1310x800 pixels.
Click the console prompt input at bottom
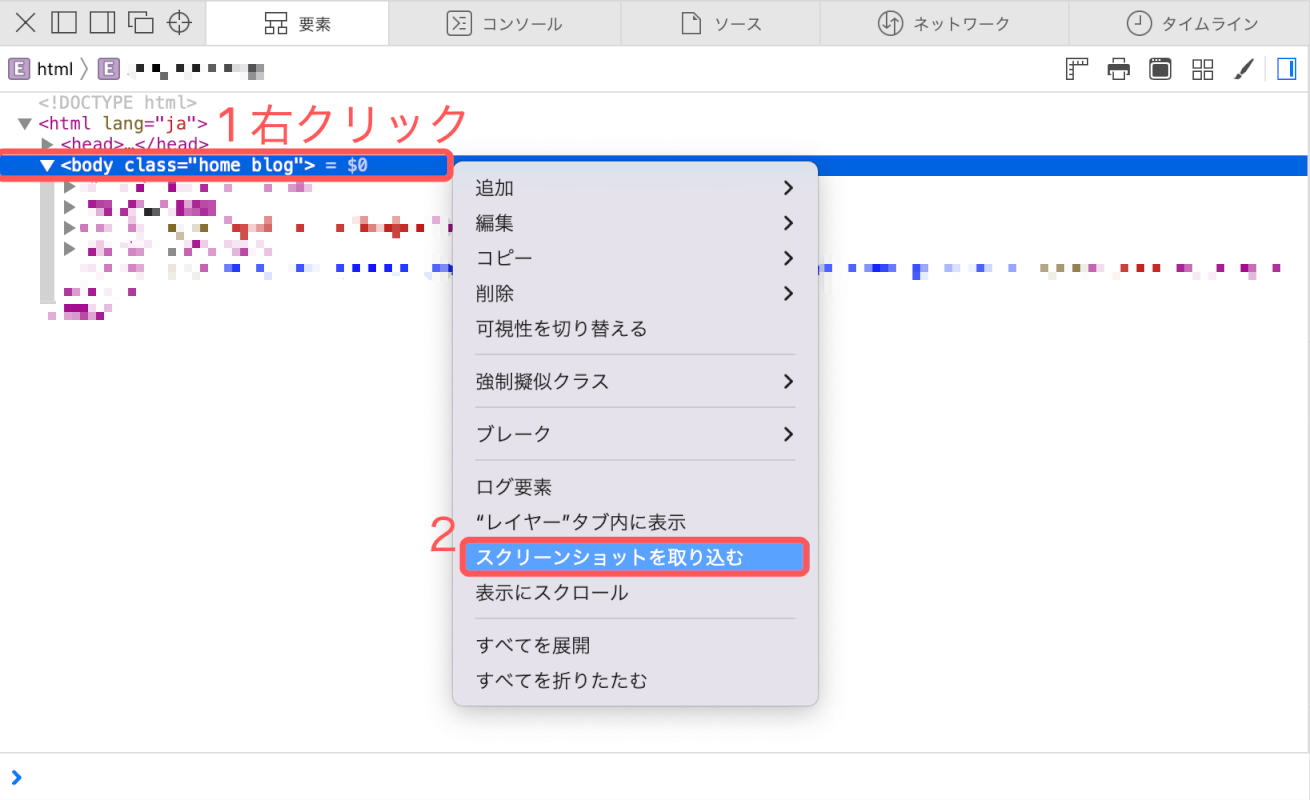coord(655,777)
